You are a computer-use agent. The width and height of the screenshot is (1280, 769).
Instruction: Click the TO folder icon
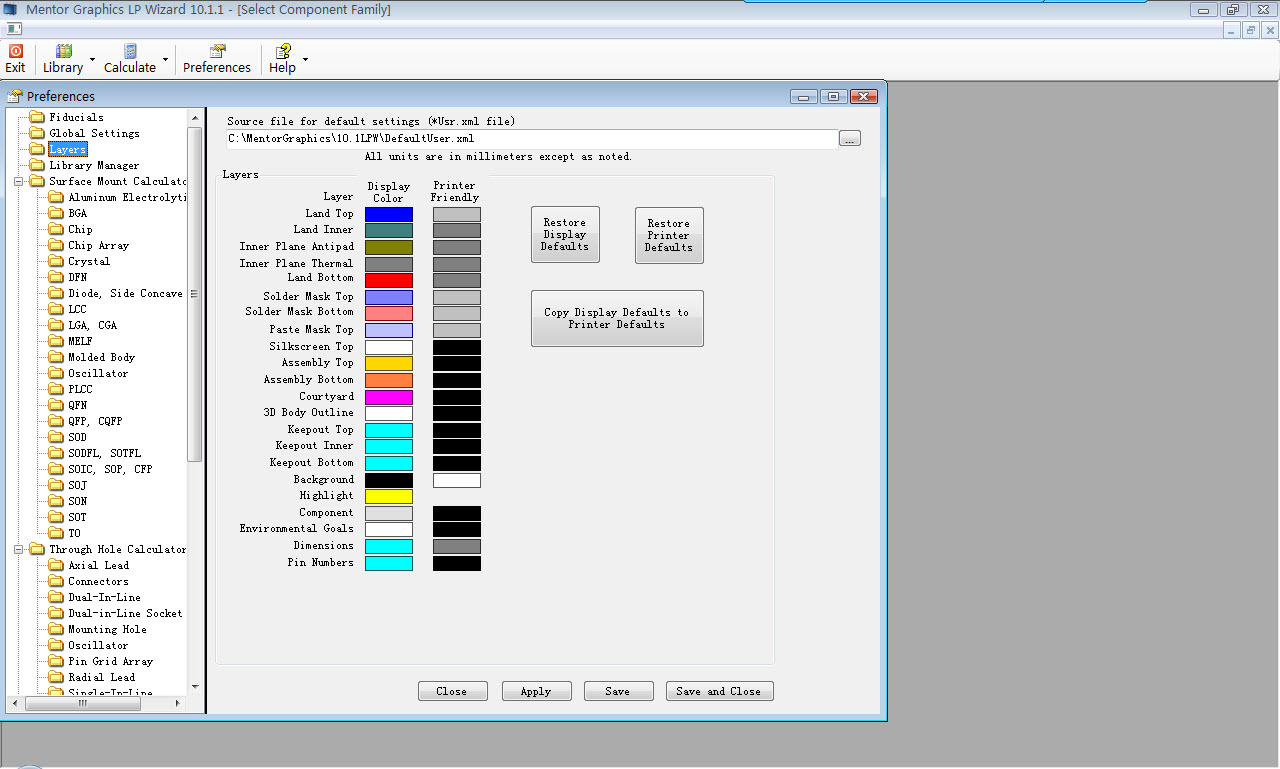(56, 533)
